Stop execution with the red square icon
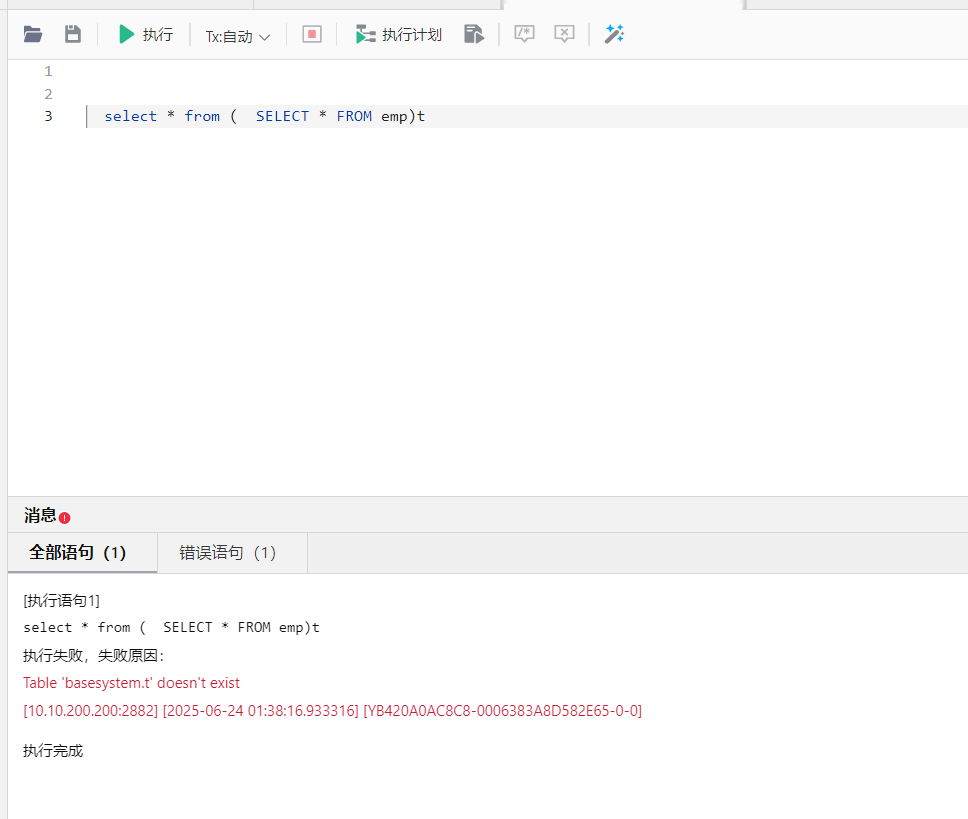 tap(312, 34)
